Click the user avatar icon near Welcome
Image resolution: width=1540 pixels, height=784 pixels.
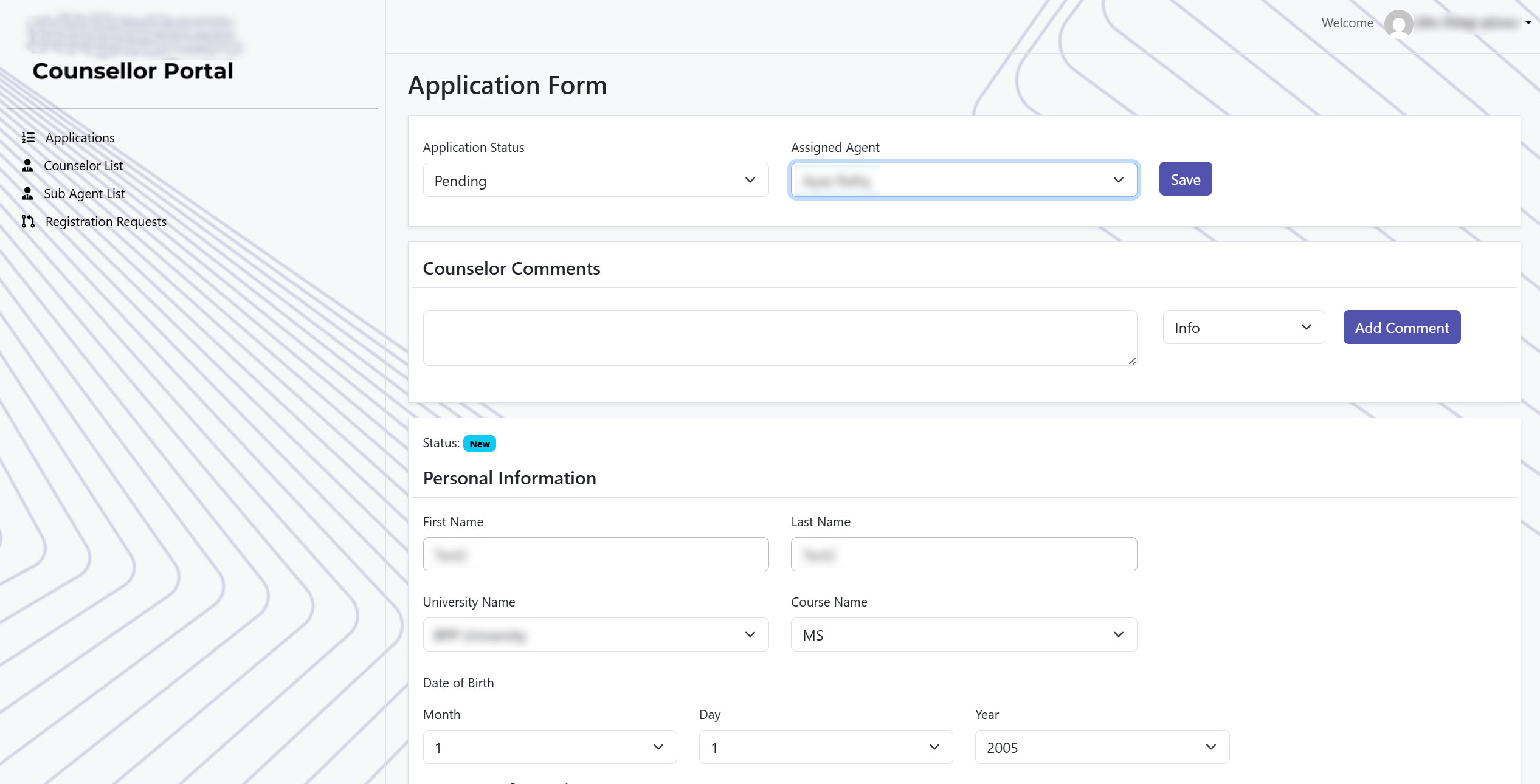click(1398, 24)
